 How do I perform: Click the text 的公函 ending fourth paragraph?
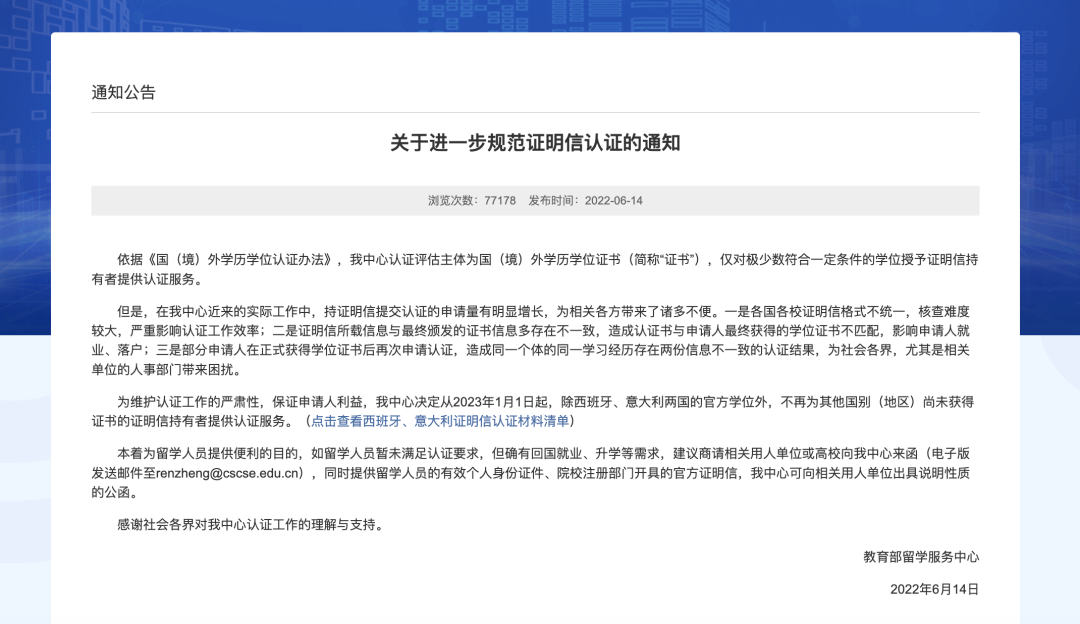point(113,493)
